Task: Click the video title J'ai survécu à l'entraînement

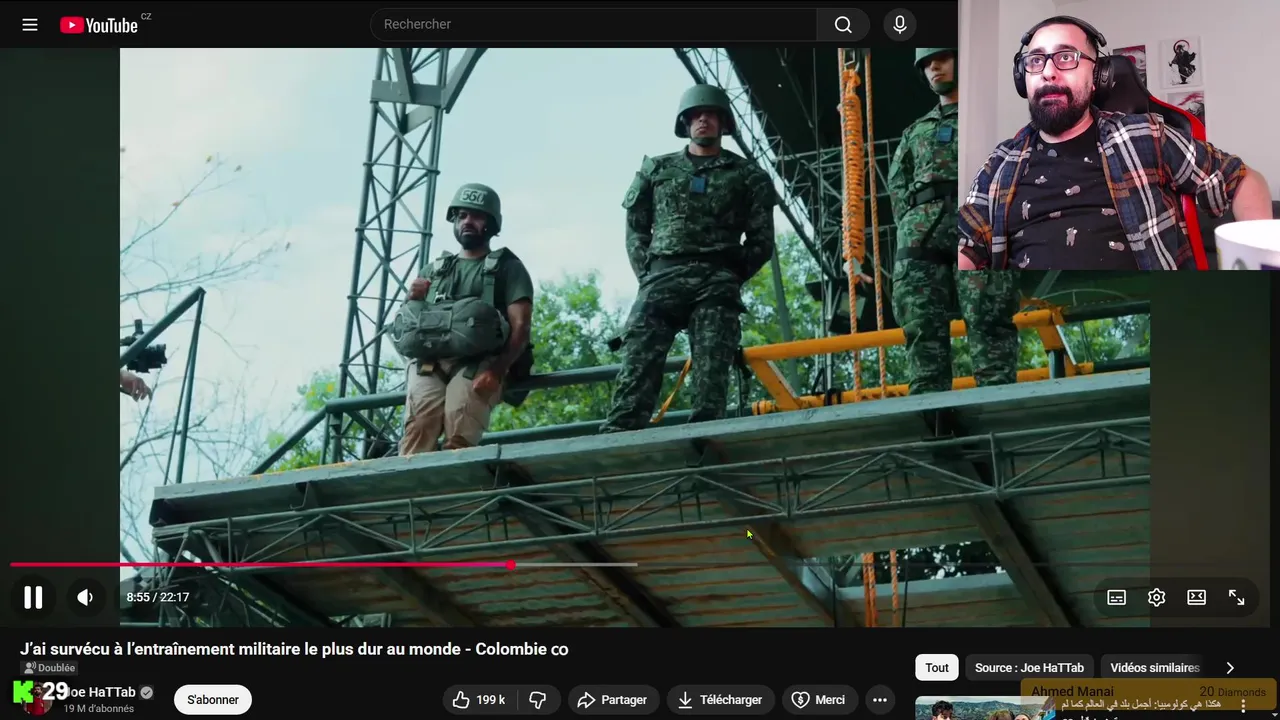Action: tap(294, 649)
